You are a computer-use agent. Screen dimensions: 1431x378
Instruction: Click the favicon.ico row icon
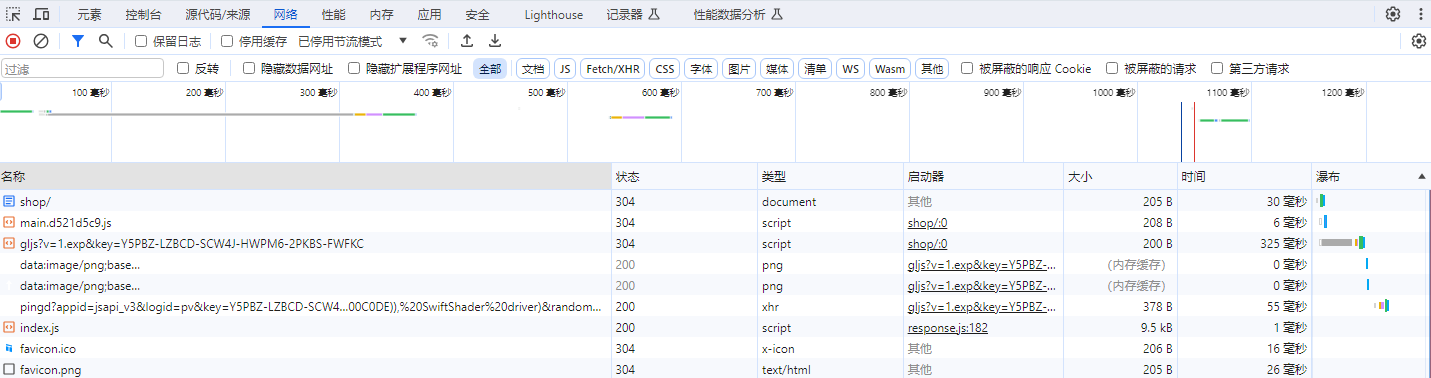click(9, 349)
